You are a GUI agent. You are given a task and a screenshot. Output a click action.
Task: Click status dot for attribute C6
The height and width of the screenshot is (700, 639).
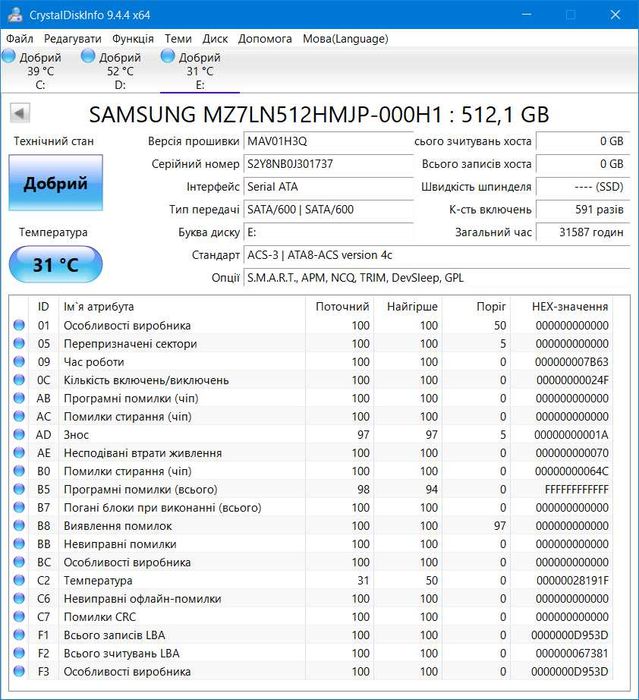[19, 598]
